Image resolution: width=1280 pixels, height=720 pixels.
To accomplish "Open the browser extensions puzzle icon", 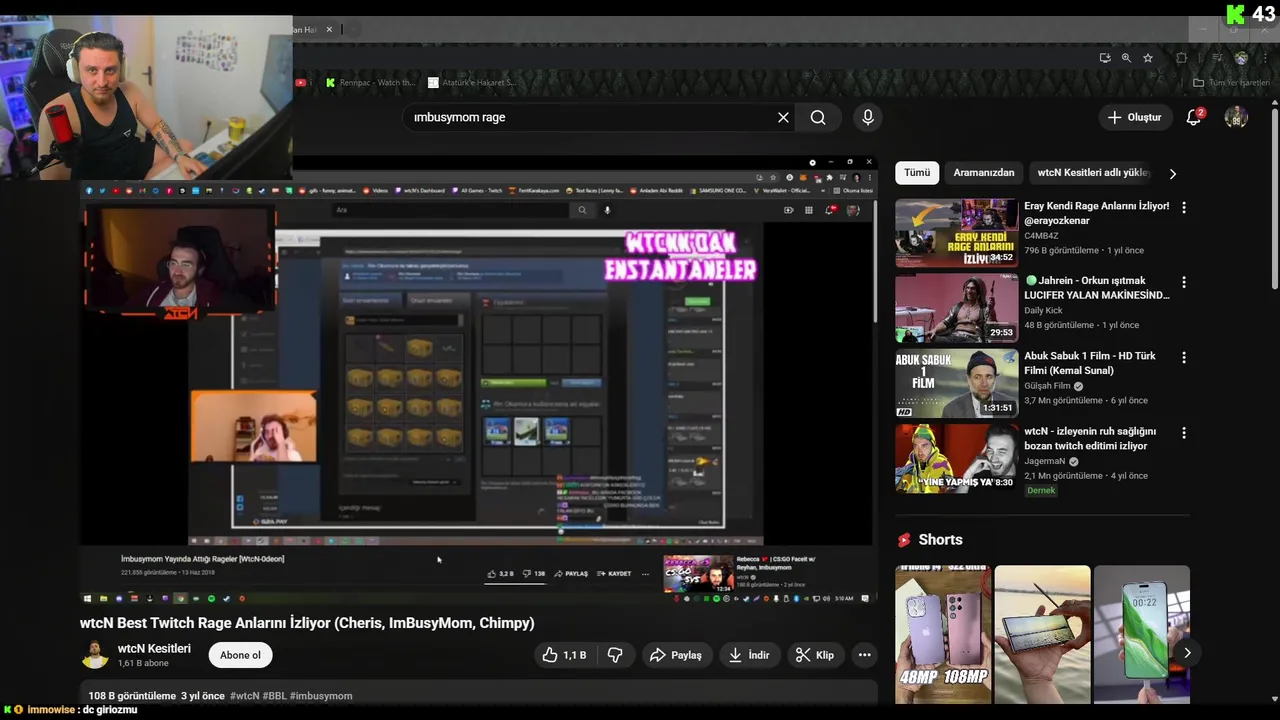I will [x=1181, y=58].
